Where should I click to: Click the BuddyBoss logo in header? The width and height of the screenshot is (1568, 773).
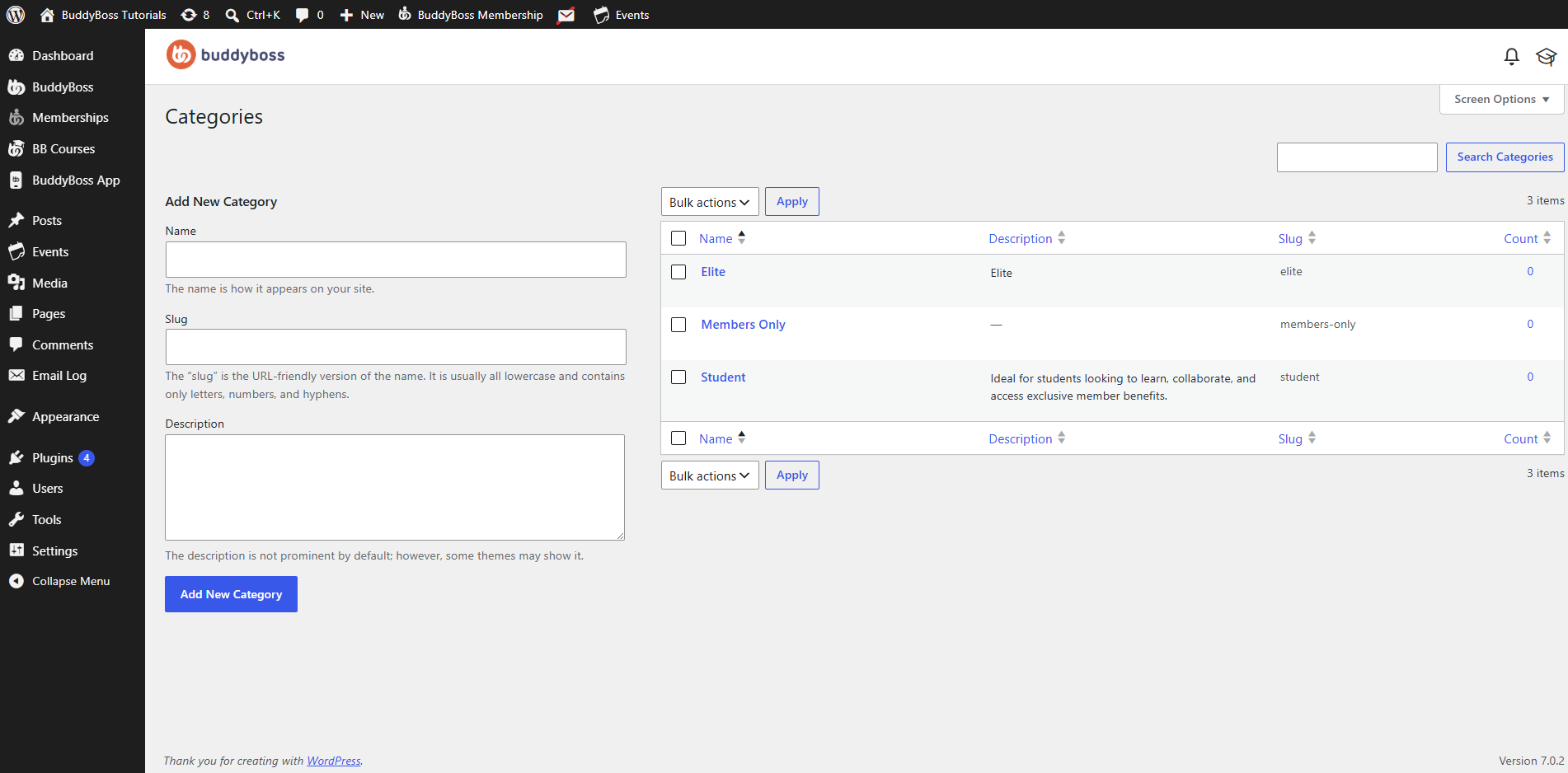click(226, 55)
